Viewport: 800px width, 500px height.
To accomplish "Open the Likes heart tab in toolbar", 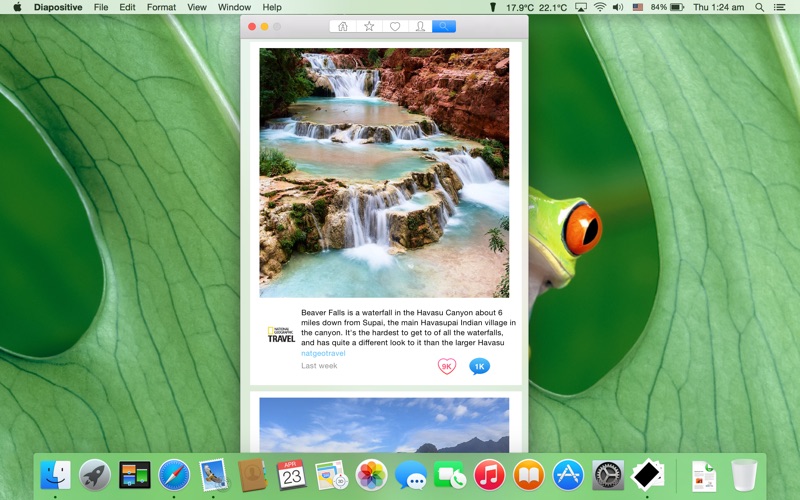I will 394,27.
